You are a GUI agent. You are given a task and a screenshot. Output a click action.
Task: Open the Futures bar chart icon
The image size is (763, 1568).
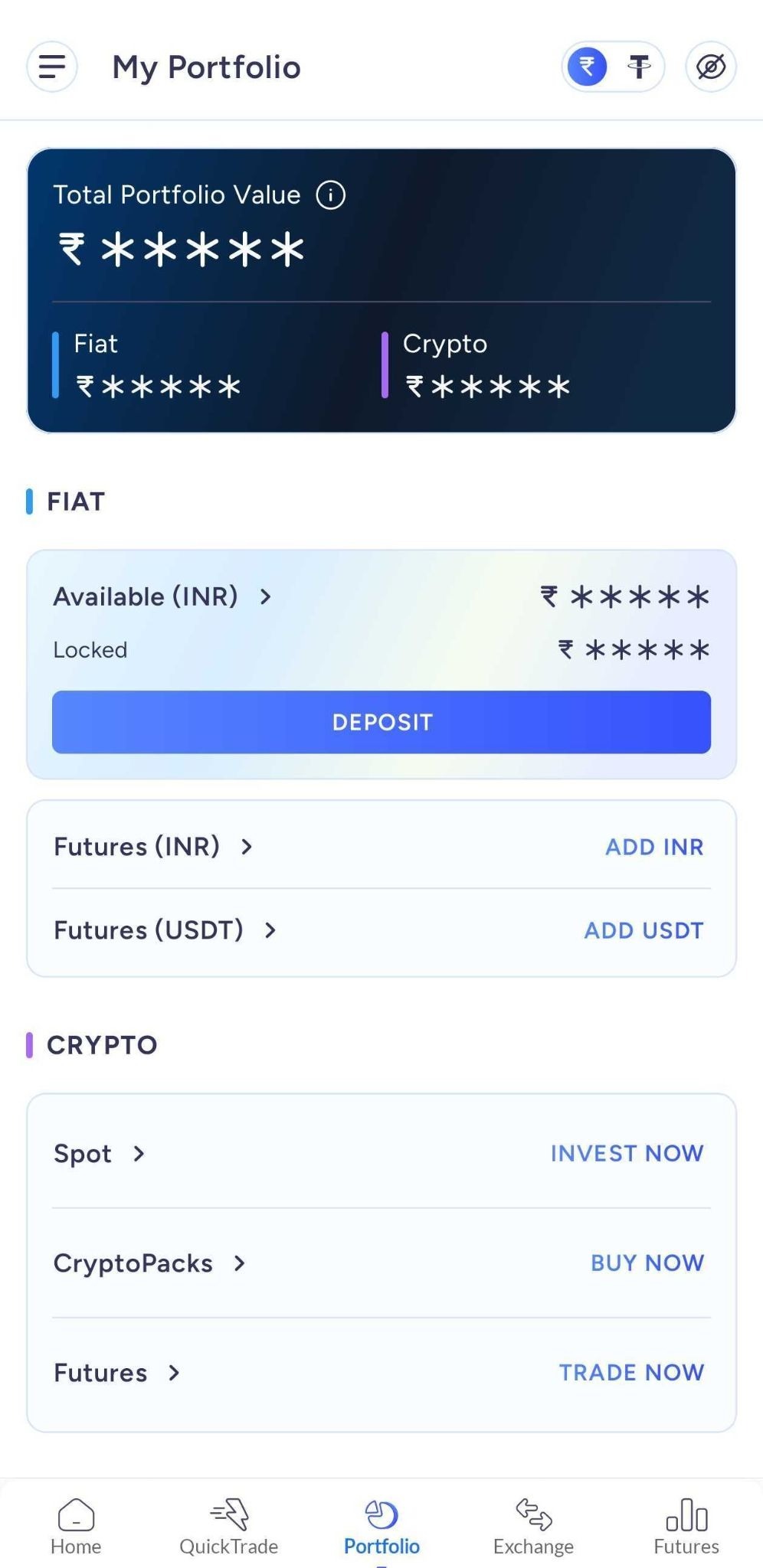click(686, 1514)
